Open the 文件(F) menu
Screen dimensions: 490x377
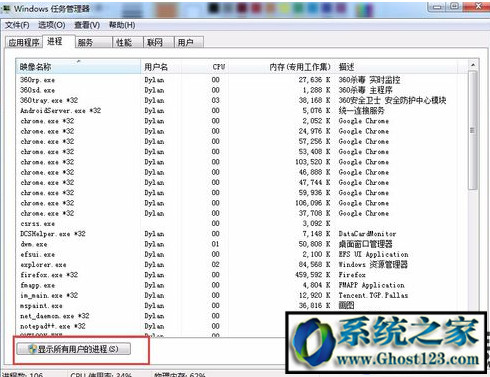17,25
